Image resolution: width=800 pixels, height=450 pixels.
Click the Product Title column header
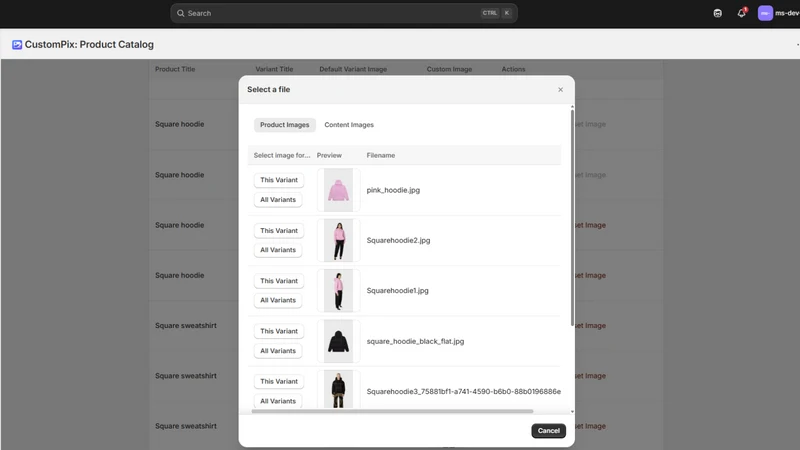click(x=175, y=69)
